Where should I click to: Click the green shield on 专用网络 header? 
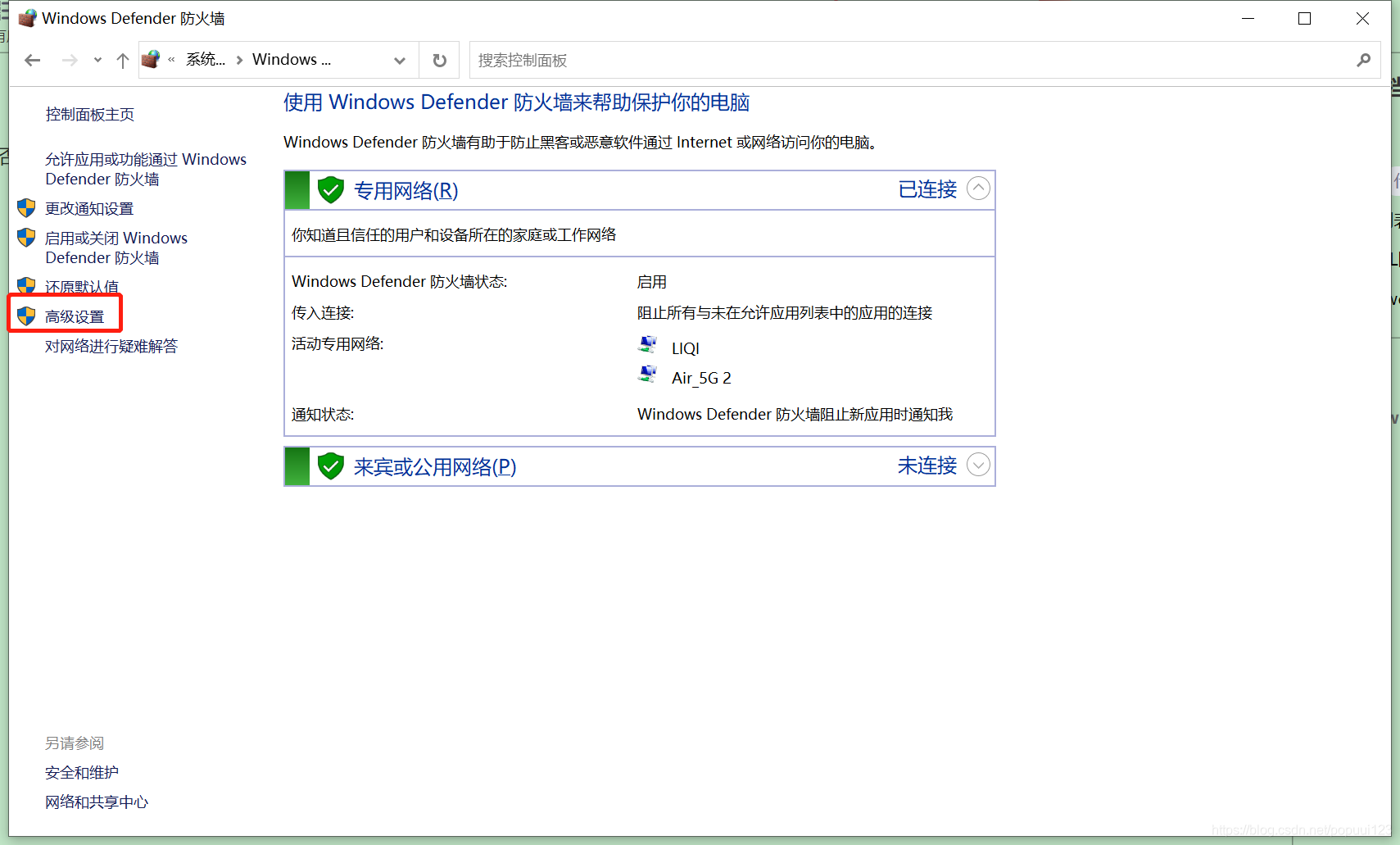(x=330, y=189)
